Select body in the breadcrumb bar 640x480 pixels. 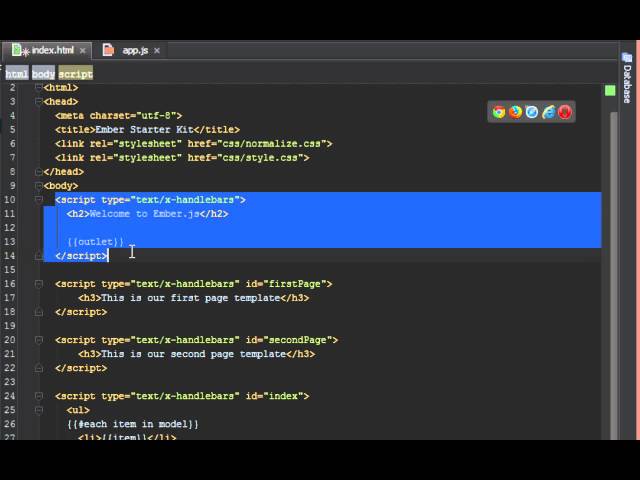43,74
